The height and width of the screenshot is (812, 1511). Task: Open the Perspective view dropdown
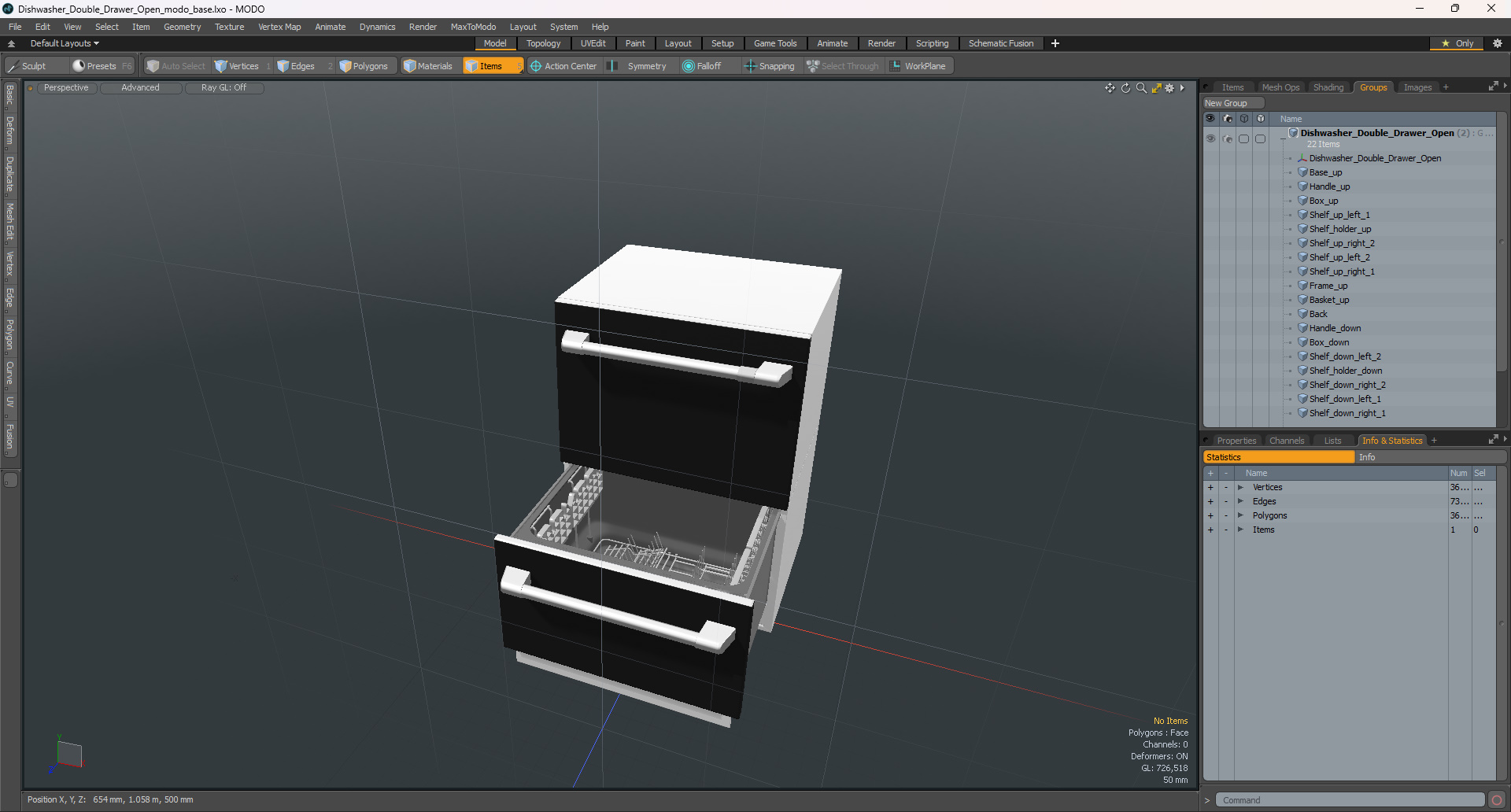[x=66, y=88]
